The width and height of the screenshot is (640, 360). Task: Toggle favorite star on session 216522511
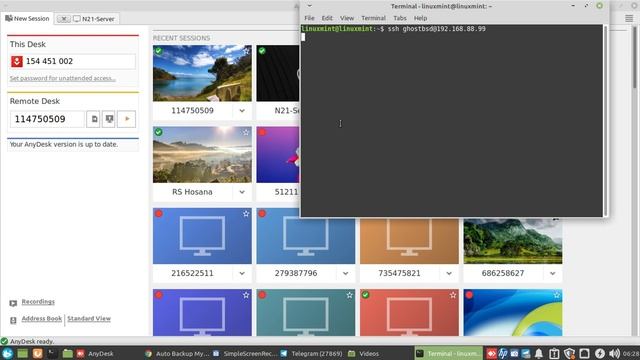point(246,214)
